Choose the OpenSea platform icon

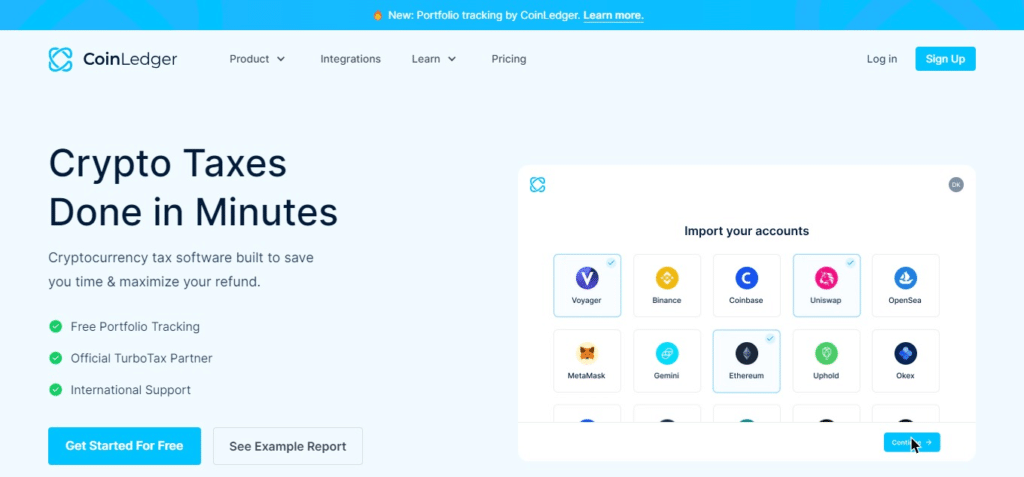tap(905, 279)
